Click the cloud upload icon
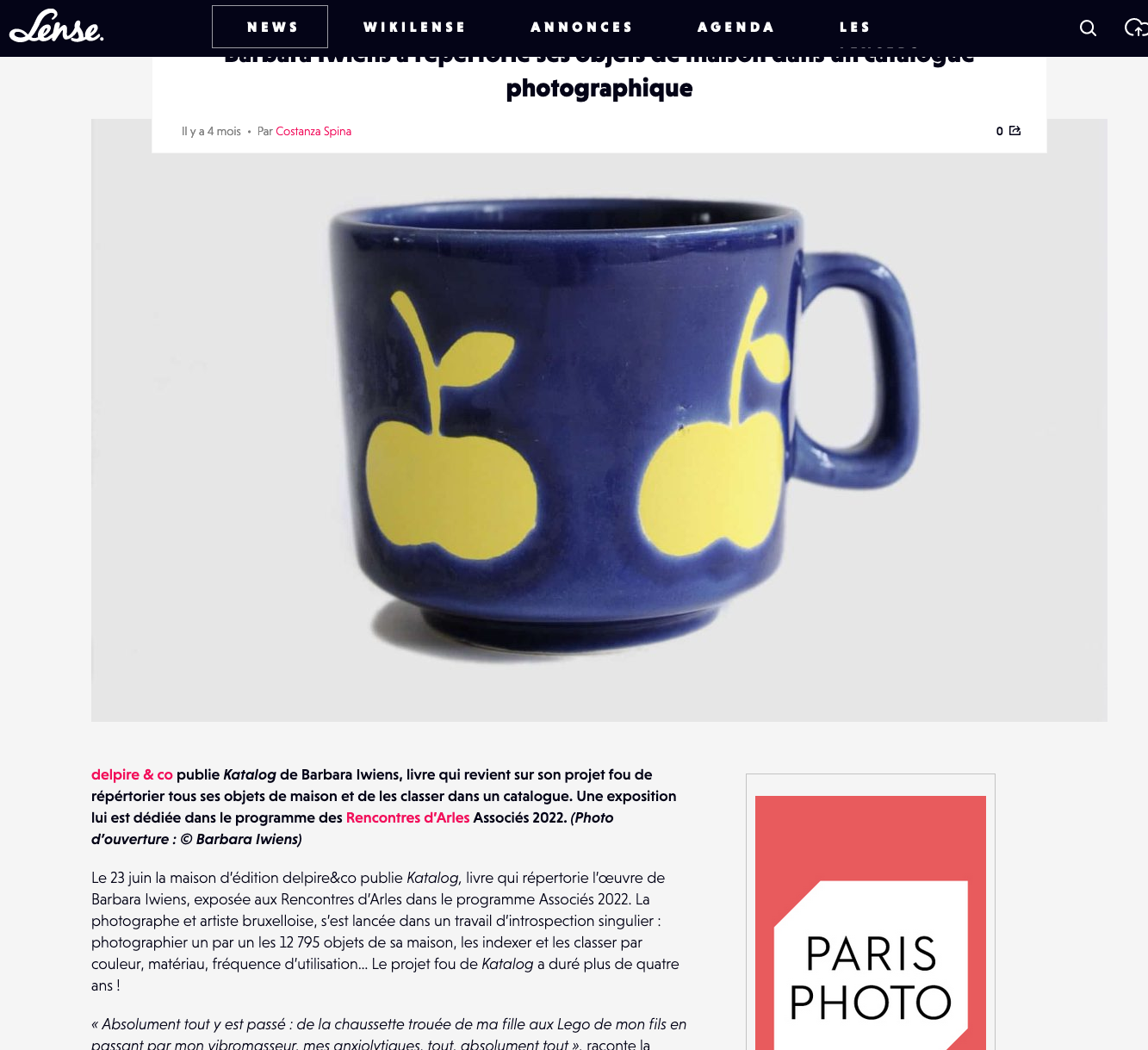 1136,28
